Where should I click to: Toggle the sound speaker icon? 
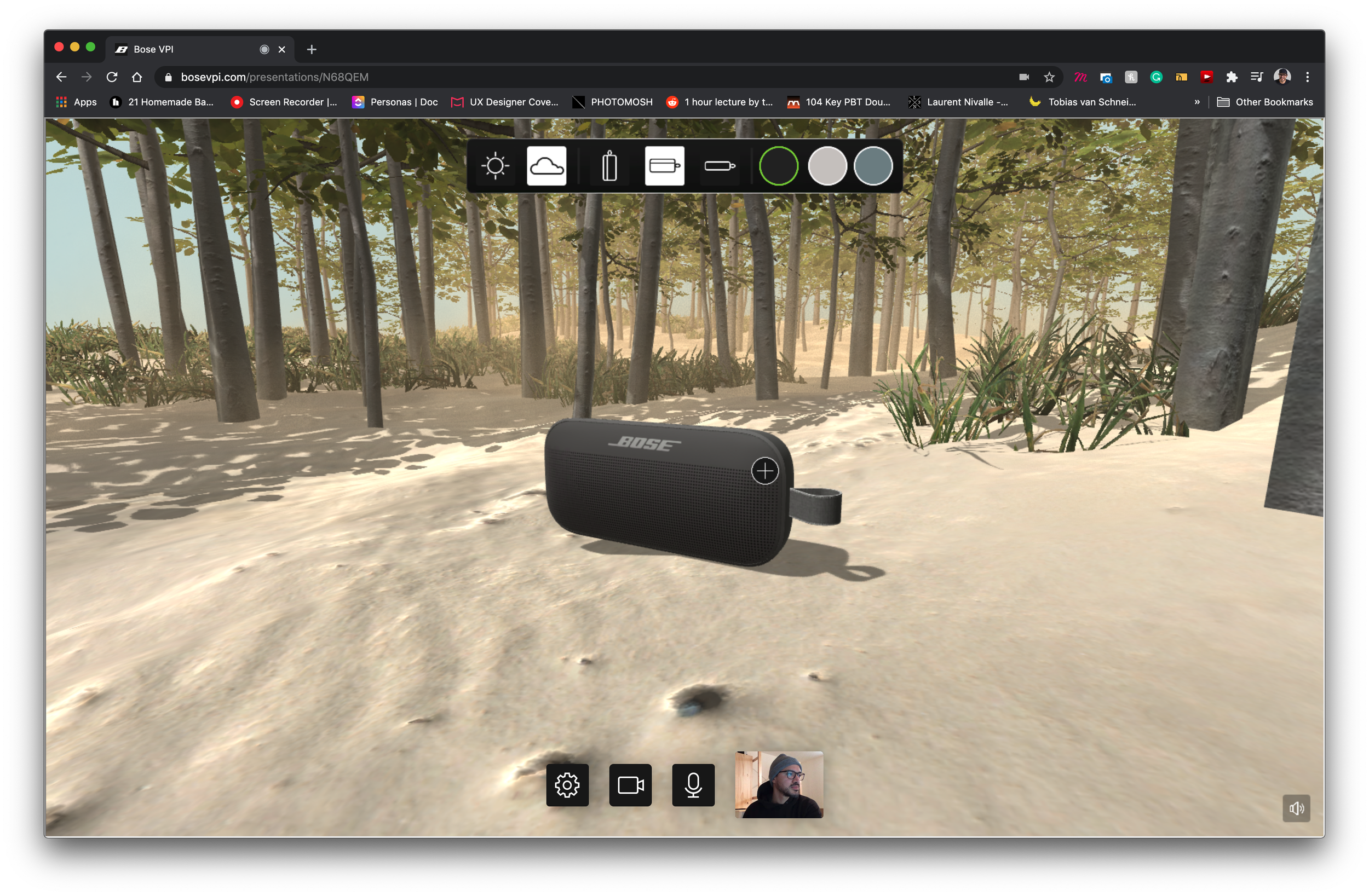click(x=1296, y=808)
